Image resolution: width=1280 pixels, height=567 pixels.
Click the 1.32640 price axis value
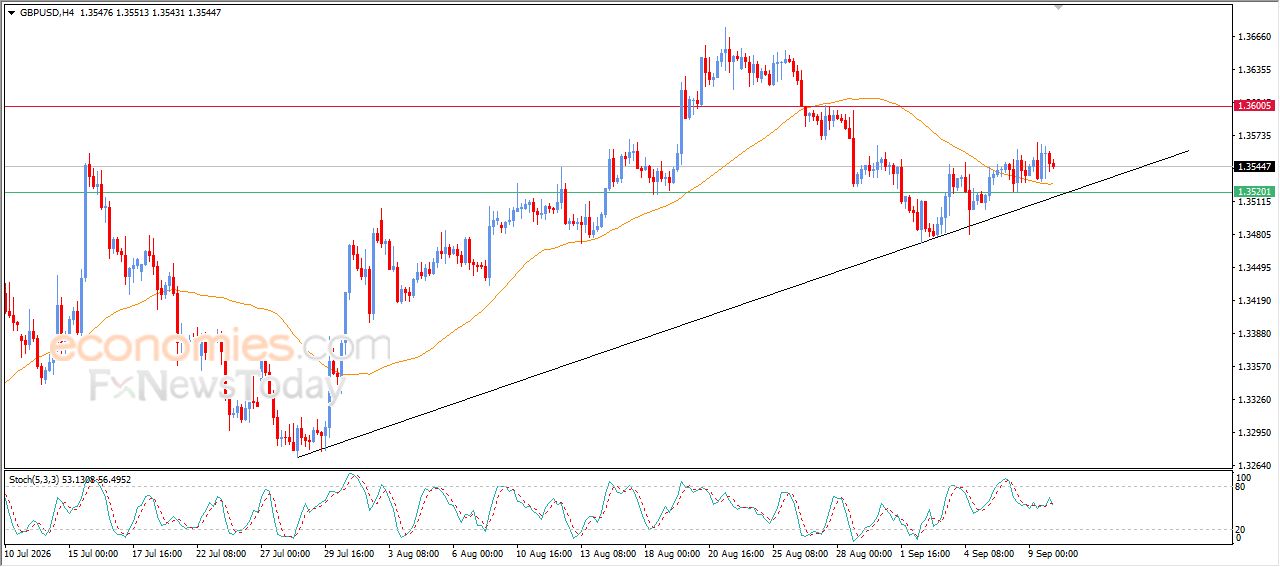(1253, 466)
